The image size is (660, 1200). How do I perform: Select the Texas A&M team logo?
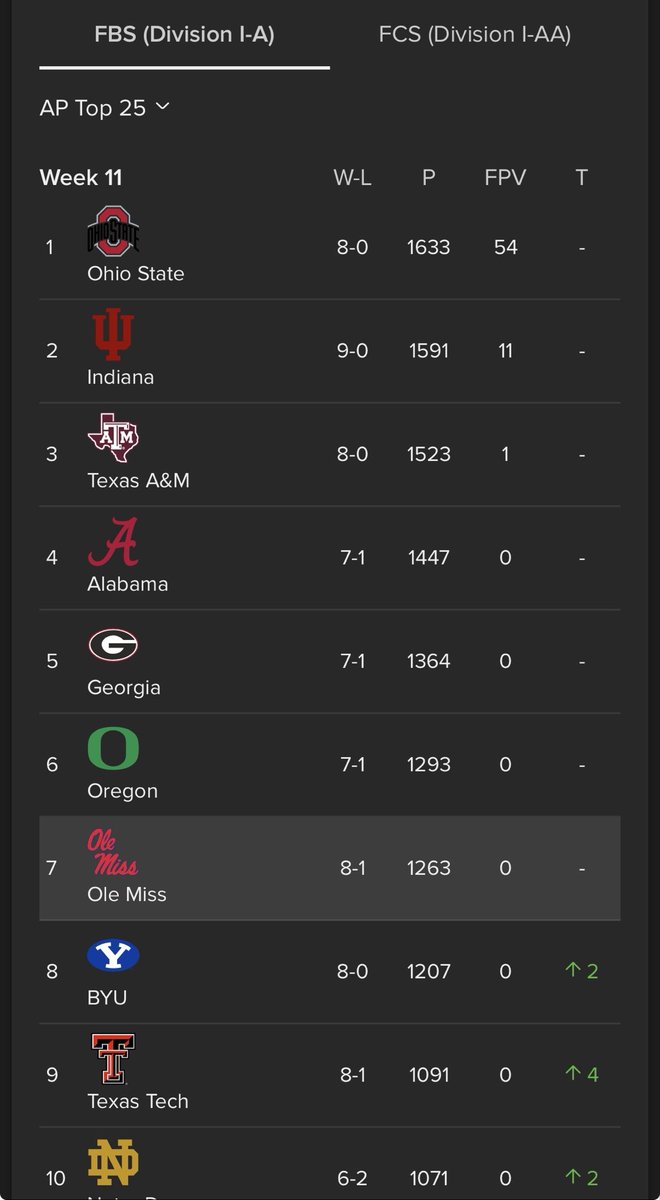[x=113, y=438]
